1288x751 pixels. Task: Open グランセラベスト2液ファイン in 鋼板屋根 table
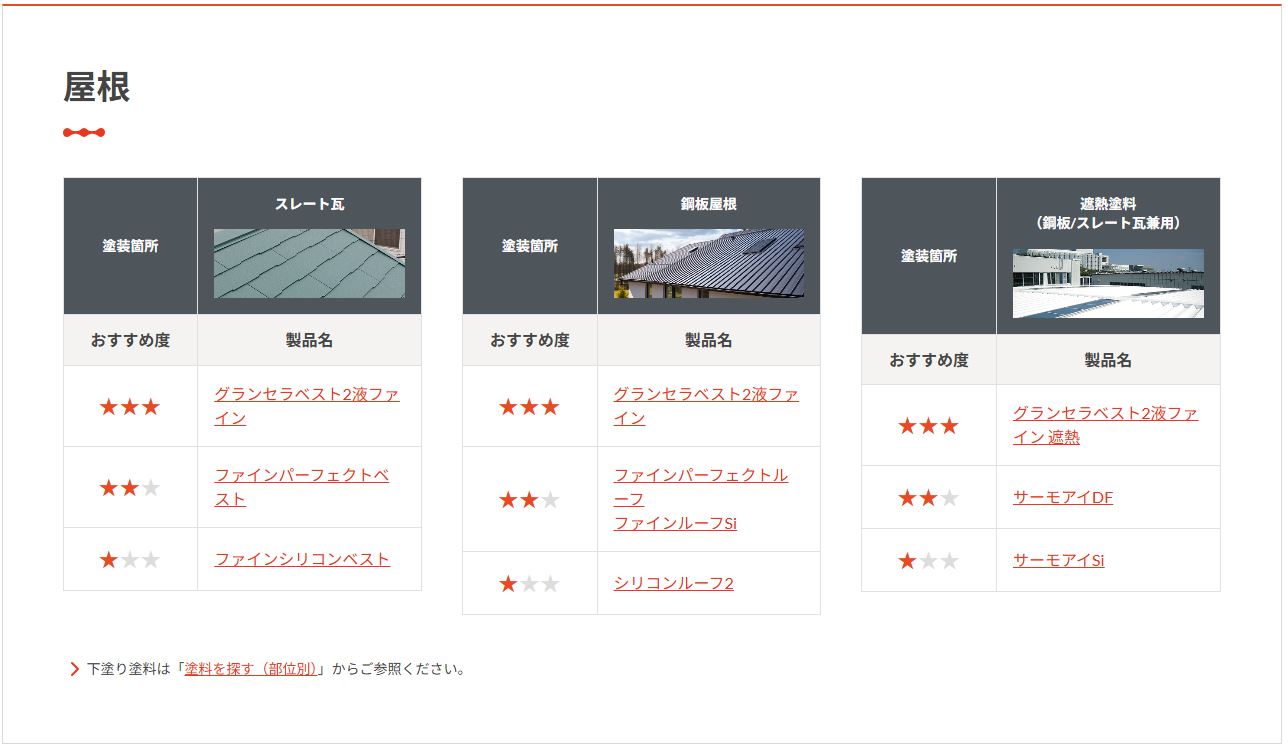[705, 395]
